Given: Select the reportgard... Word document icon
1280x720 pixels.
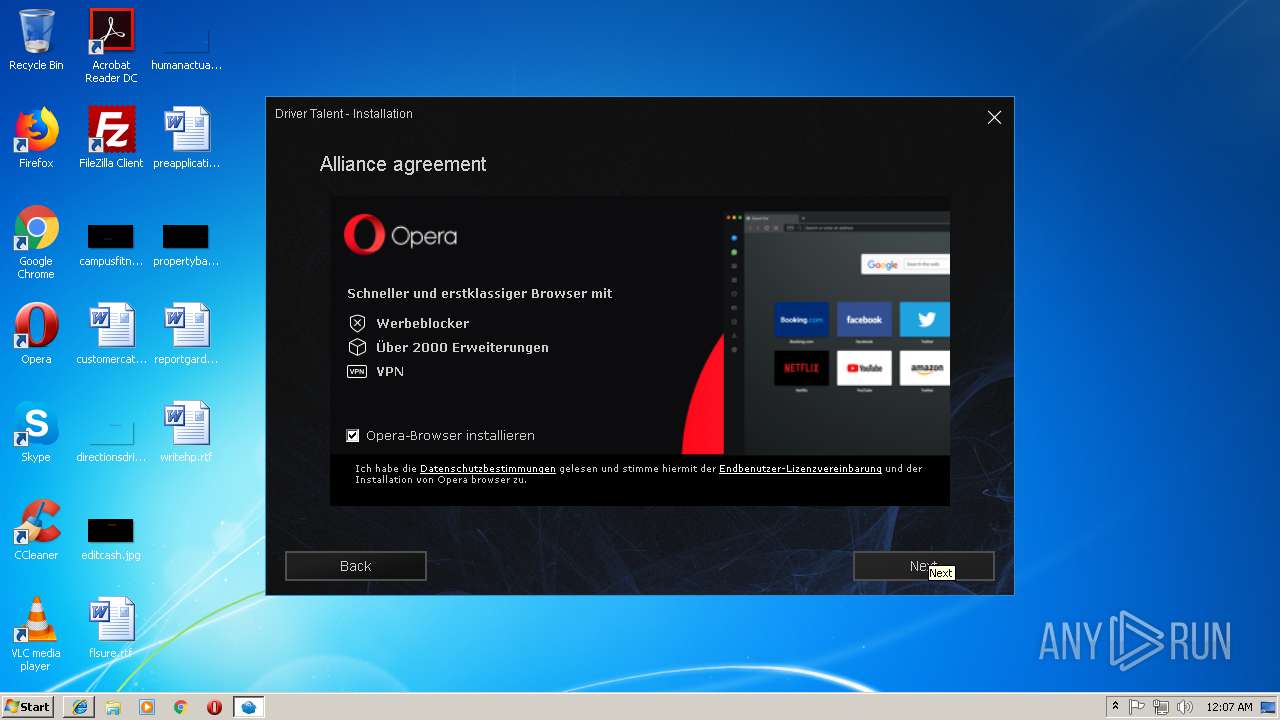Looking at the screenshot, I should [x=186, y=334].
